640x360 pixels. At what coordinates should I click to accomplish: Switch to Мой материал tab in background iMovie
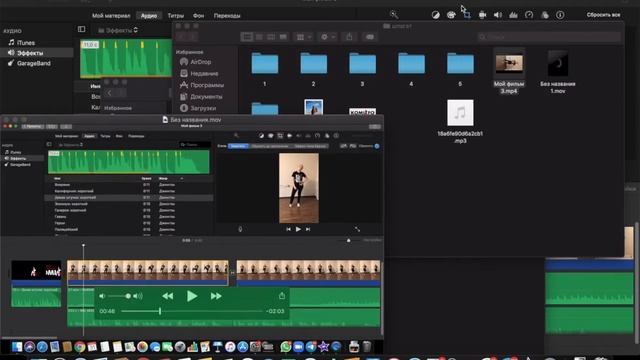111,16
